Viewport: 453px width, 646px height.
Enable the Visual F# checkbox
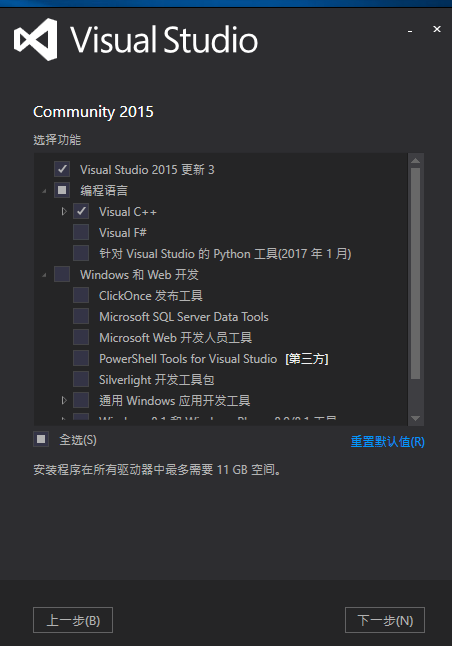click(x=81, y=232)
